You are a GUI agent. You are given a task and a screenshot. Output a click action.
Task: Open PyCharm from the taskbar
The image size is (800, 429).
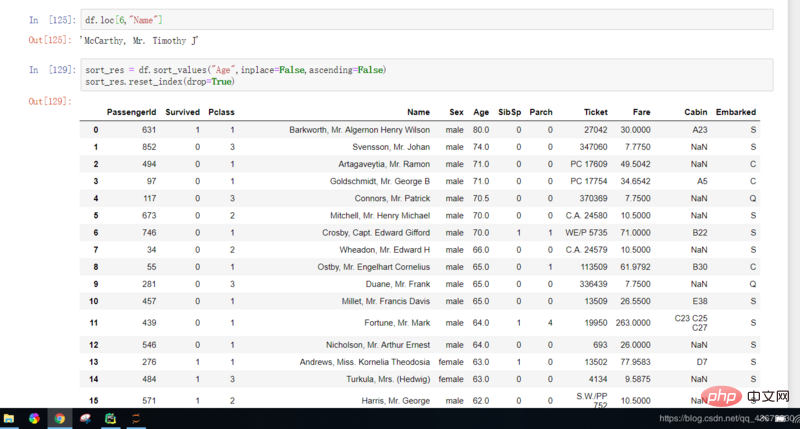110,419
